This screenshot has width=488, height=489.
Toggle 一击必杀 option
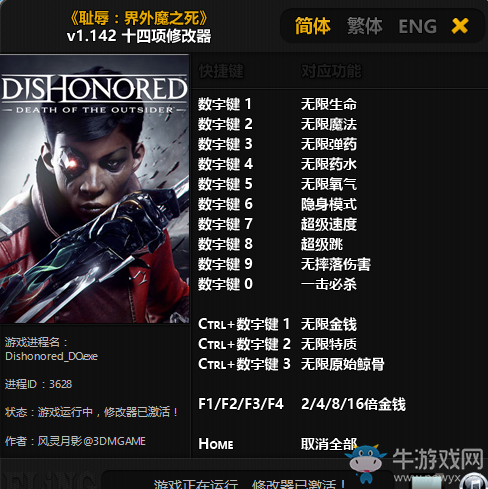tap(329, 284)
